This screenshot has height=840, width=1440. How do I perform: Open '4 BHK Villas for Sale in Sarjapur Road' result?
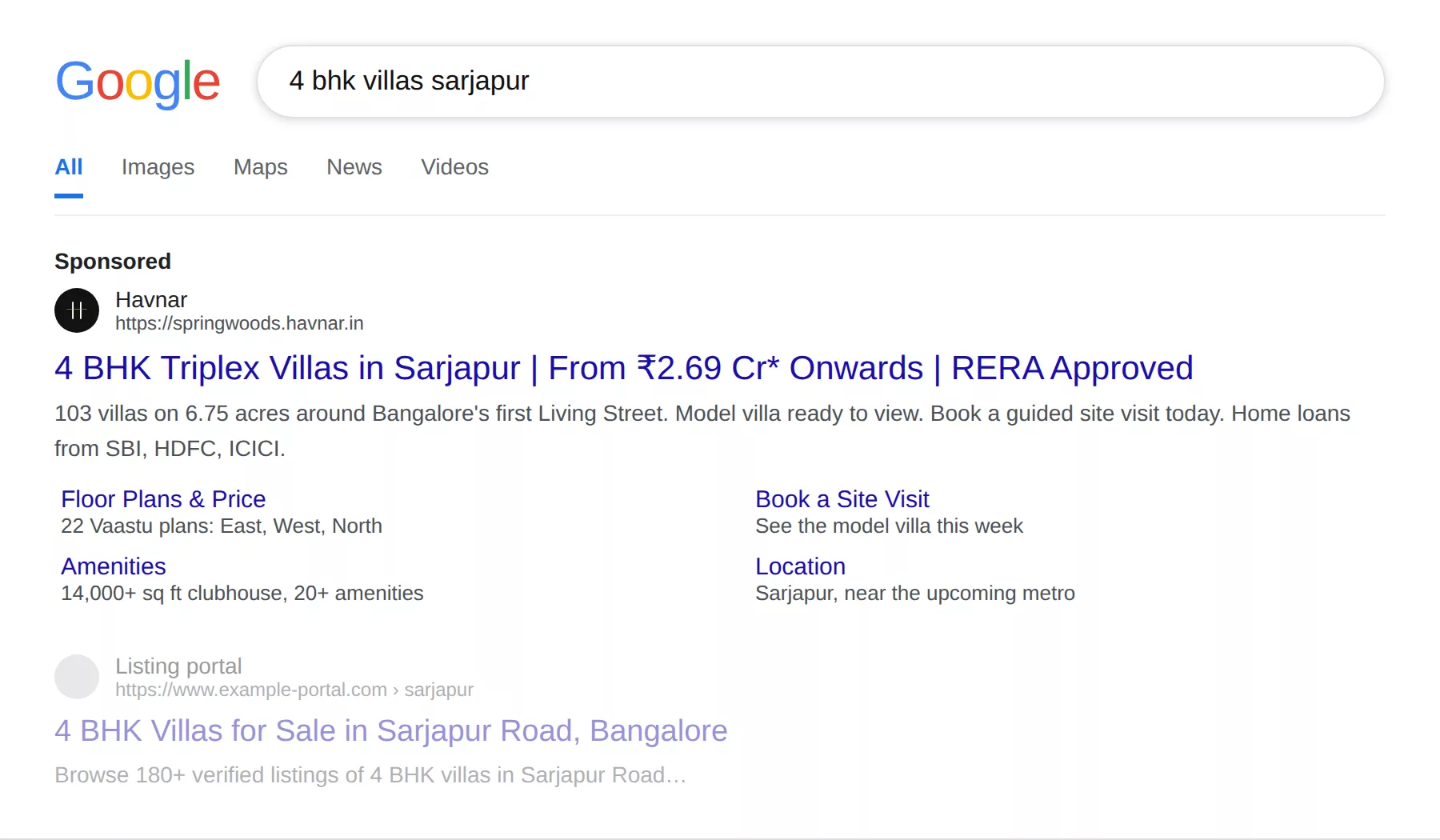coord(391,731)
